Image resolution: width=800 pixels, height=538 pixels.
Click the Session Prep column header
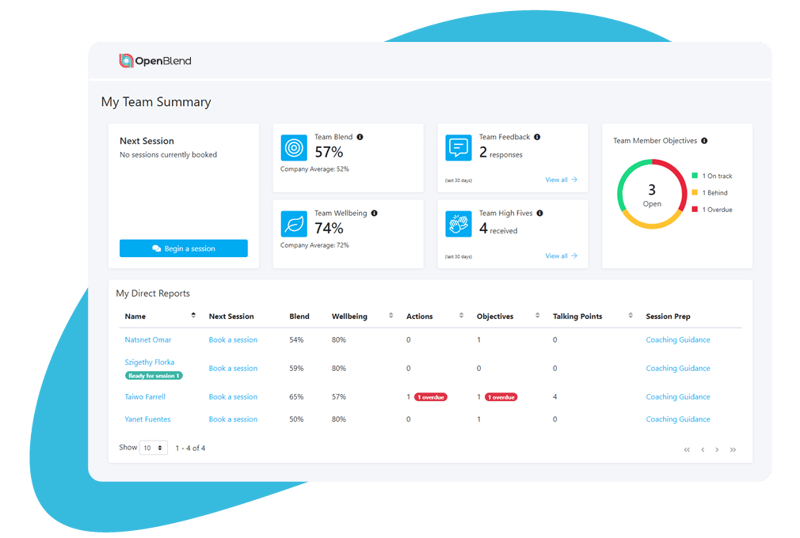point(668,316)
